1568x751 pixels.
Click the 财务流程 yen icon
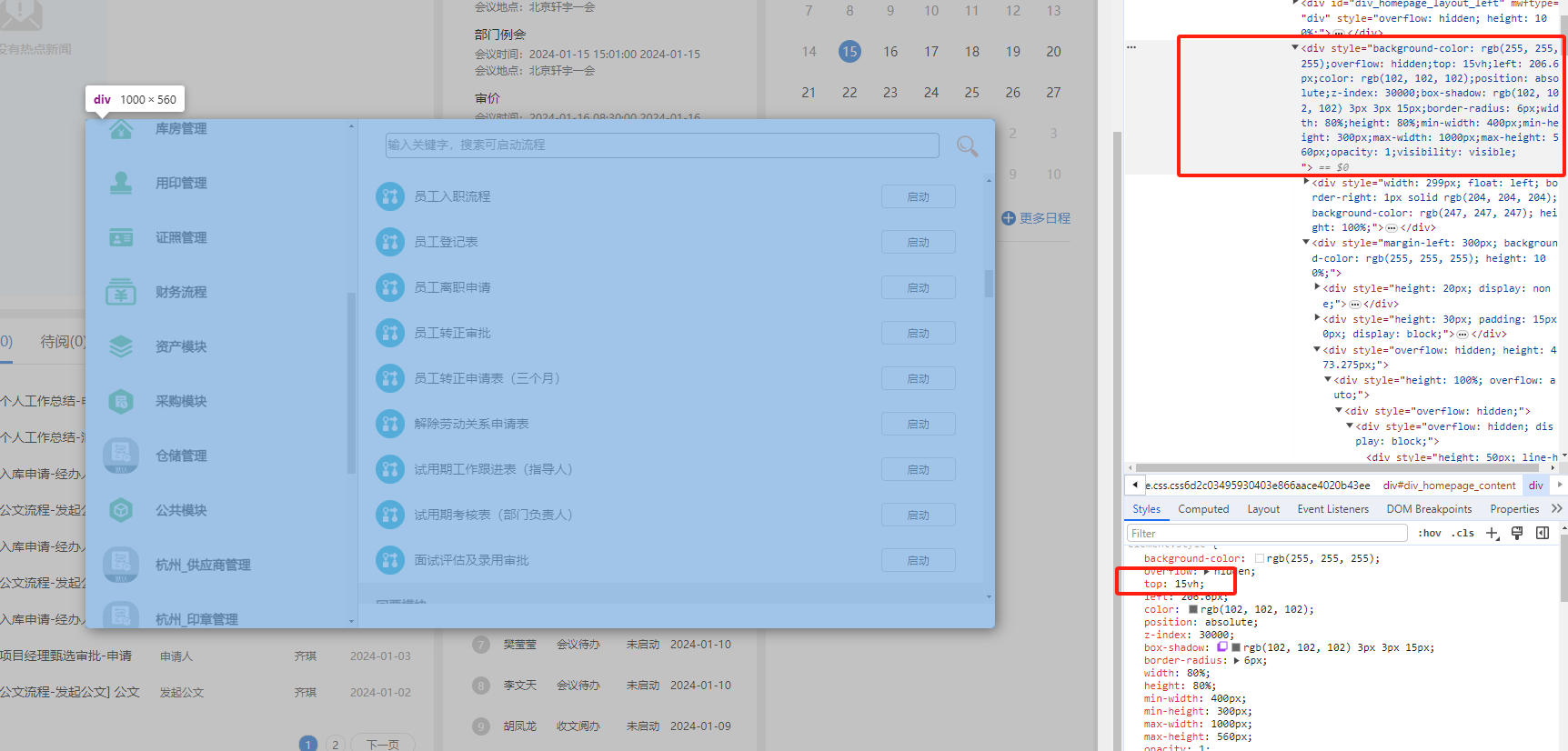pyautogui.click(x=121, y=292)
